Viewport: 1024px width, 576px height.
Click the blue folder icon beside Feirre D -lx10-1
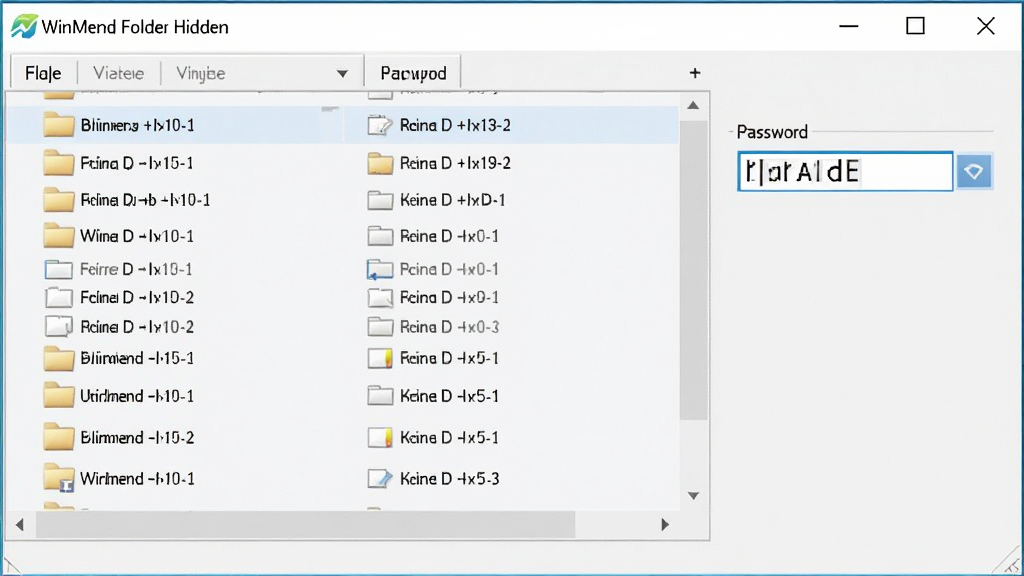[x=59, y=269]
